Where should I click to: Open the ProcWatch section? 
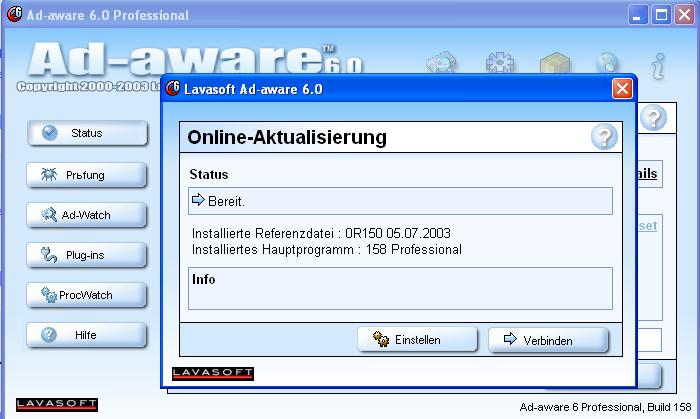coord(87,295)
